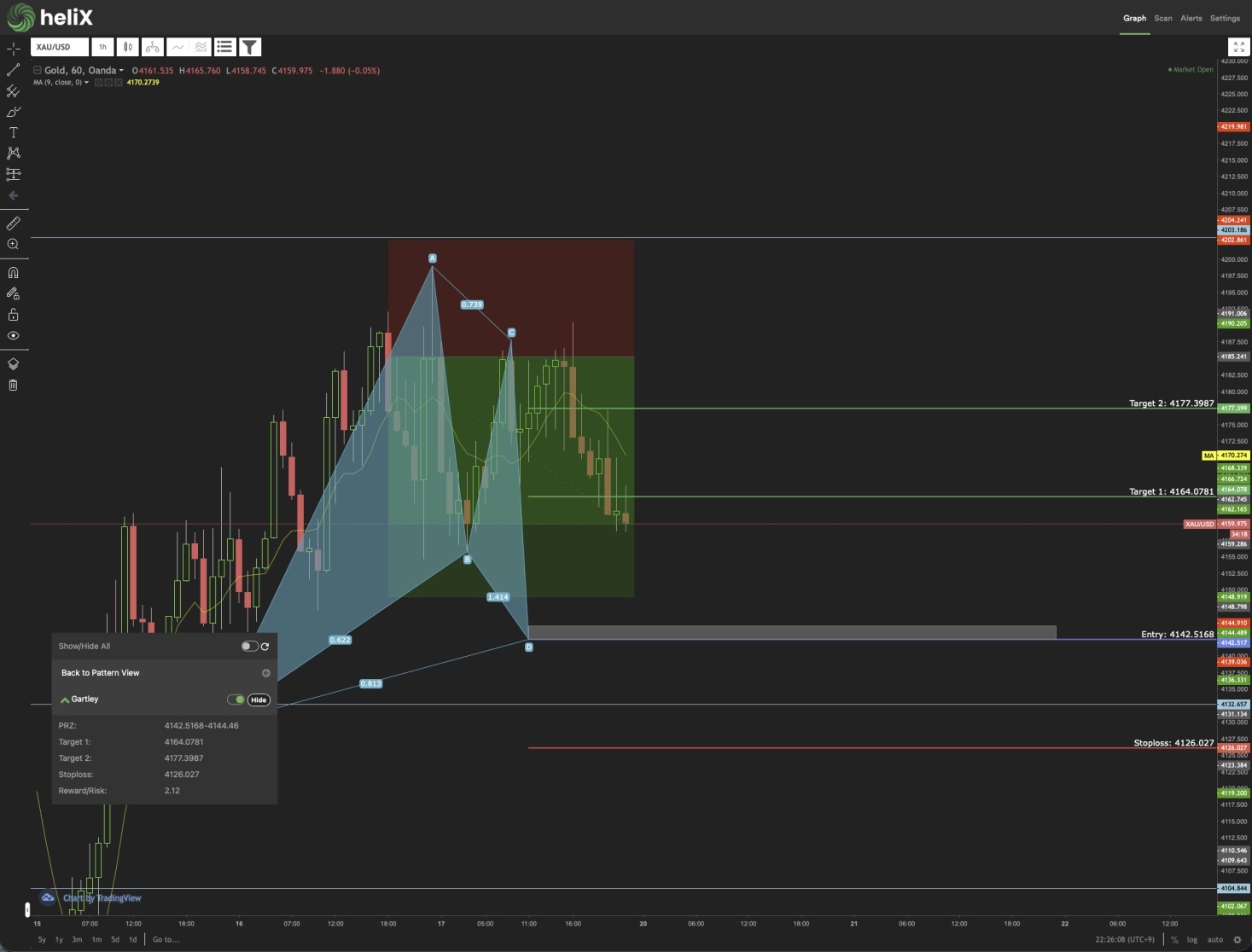1252x952 pixels.
Task: Open the object tree layers icon
Action: (13, 364)
